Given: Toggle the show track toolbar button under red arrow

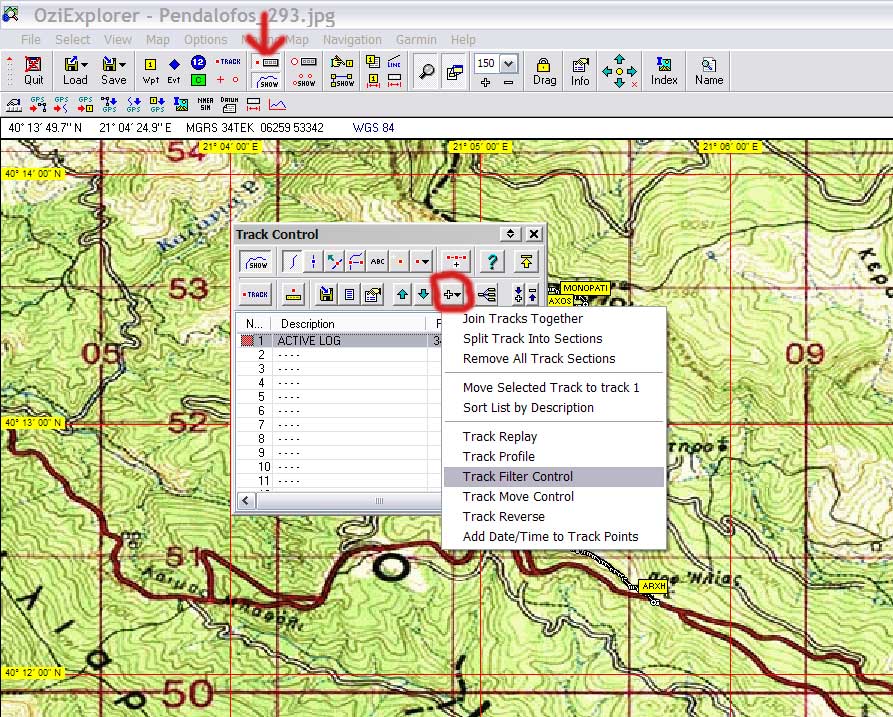Looking at the screenshot, I should 266,81.
